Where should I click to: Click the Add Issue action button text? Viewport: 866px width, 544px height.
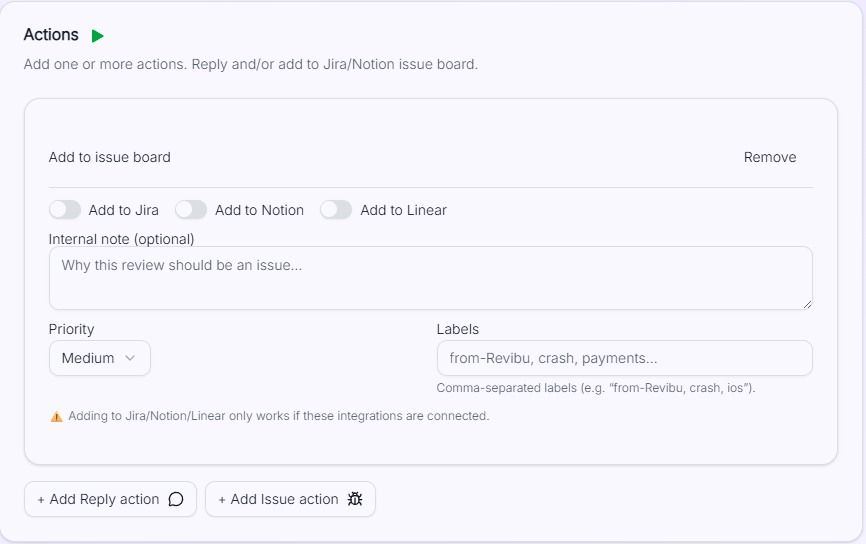coord(284,499)
